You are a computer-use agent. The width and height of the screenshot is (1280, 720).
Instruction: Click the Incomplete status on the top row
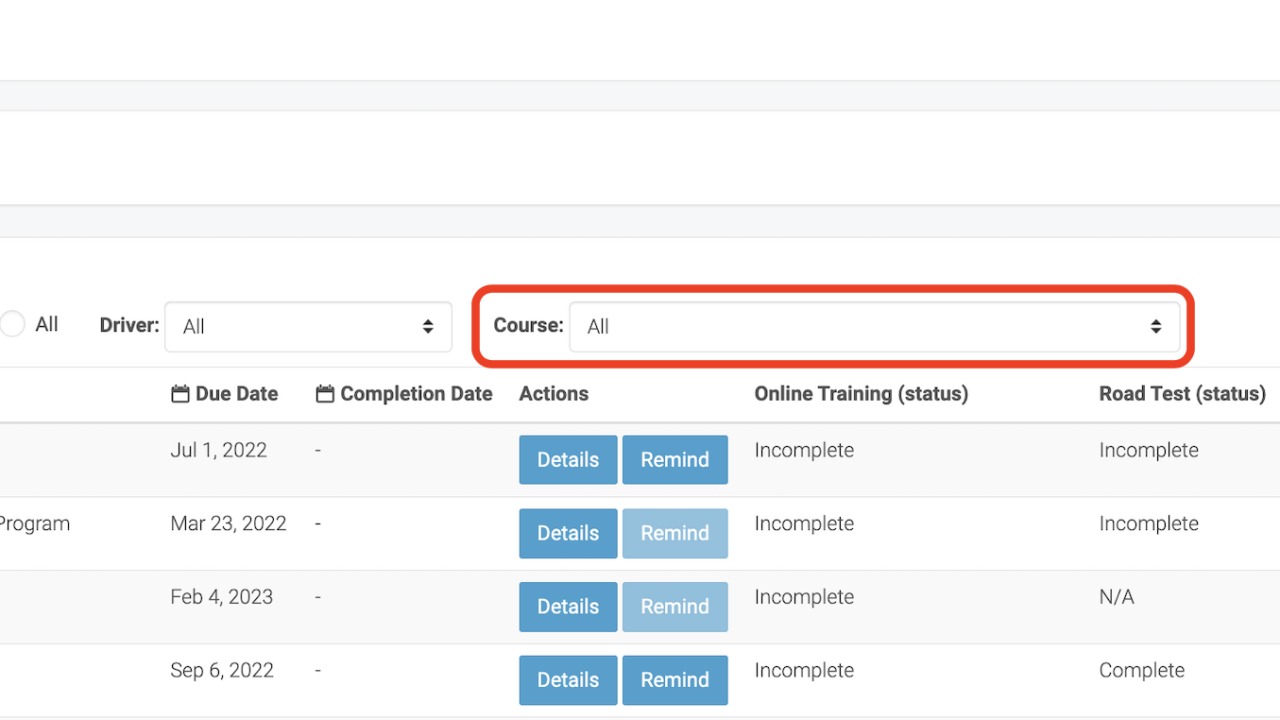coord(804,450)
